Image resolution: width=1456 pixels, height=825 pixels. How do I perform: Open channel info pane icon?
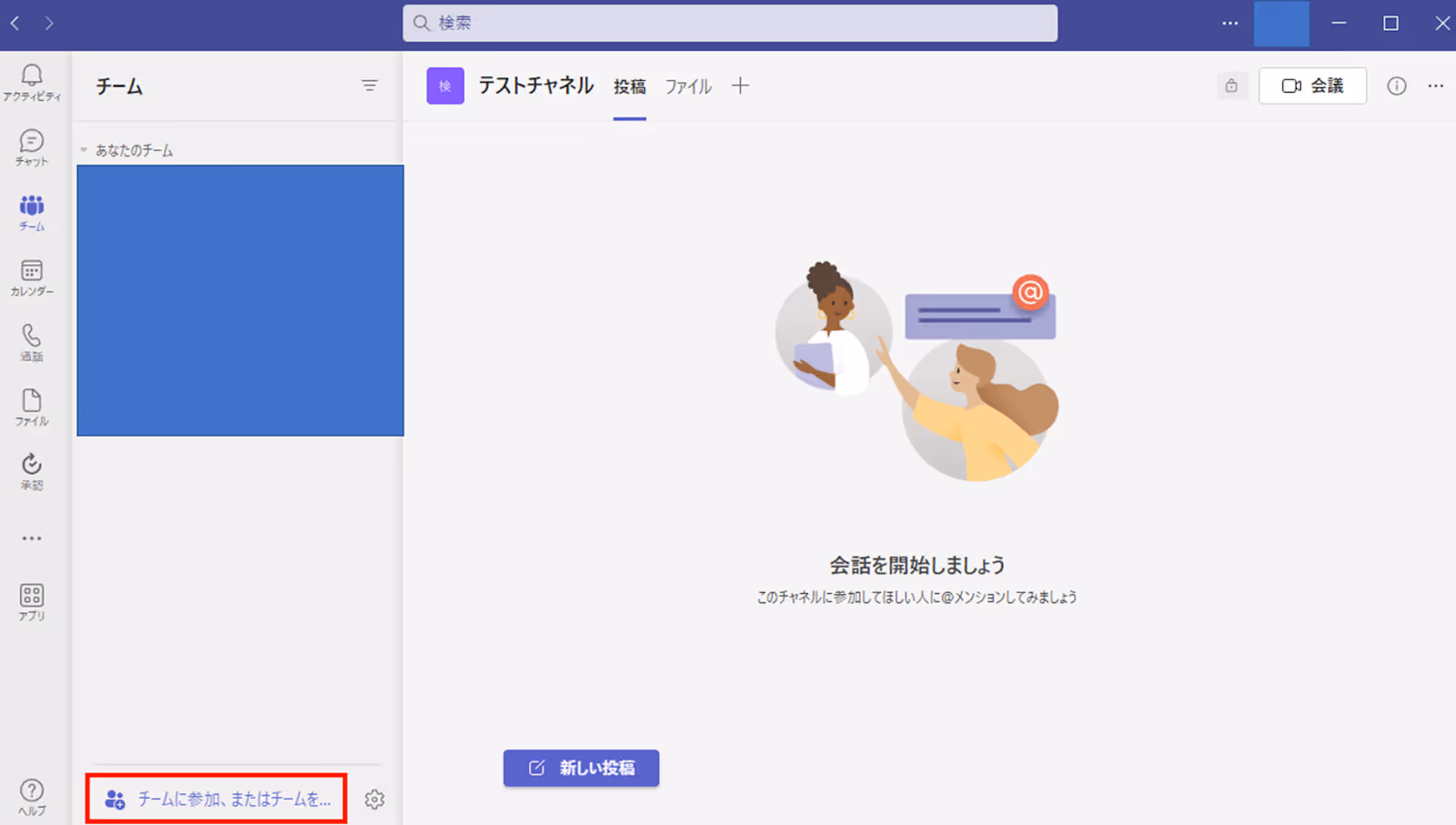click(1397, 86)
